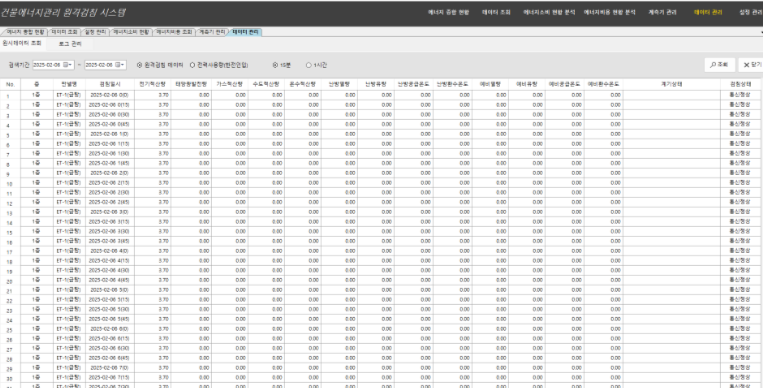This screenshot has height=388, width=763.
Task: Select the 1층 floor cell in row 15
Action: click(36, 231)
